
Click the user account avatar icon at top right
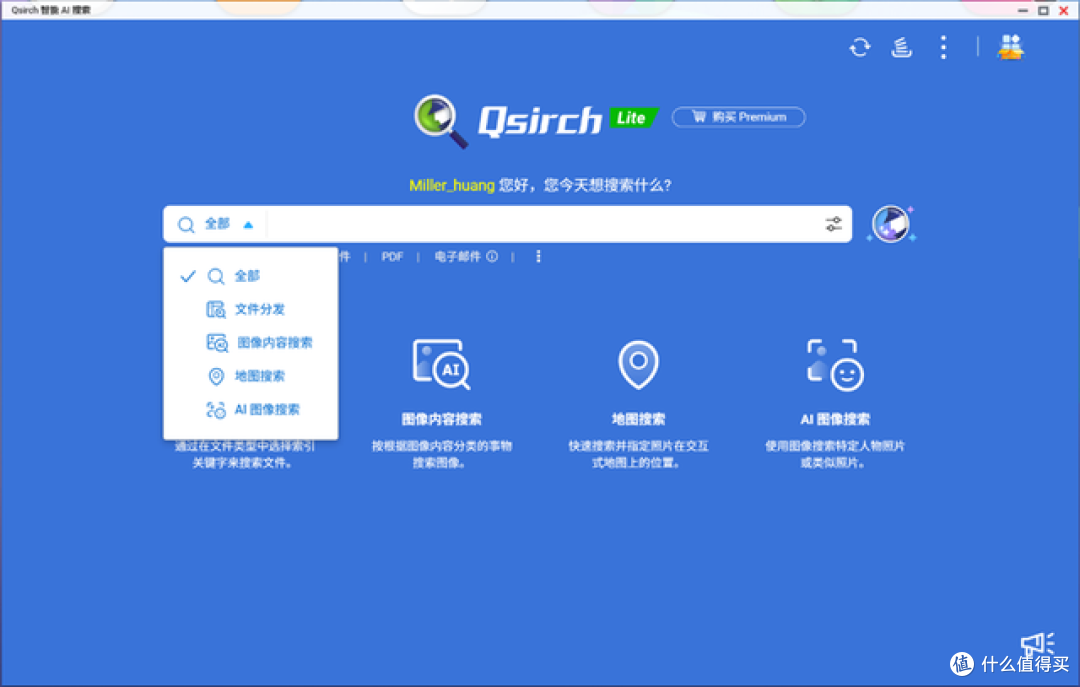pos(1010,48)
